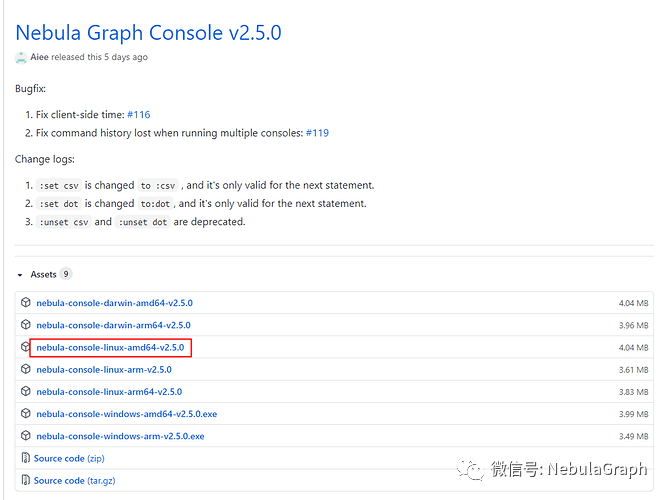Open Aiee's user profile link

(40, 57)
